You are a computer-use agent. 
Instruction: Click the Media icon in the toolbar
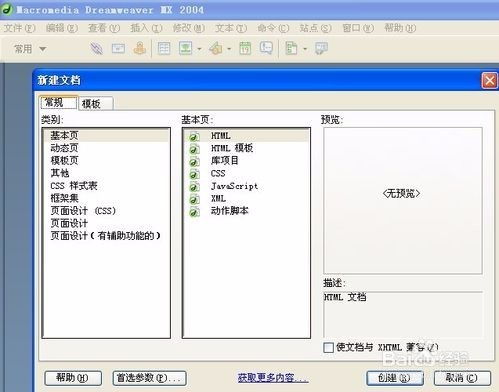216,49
